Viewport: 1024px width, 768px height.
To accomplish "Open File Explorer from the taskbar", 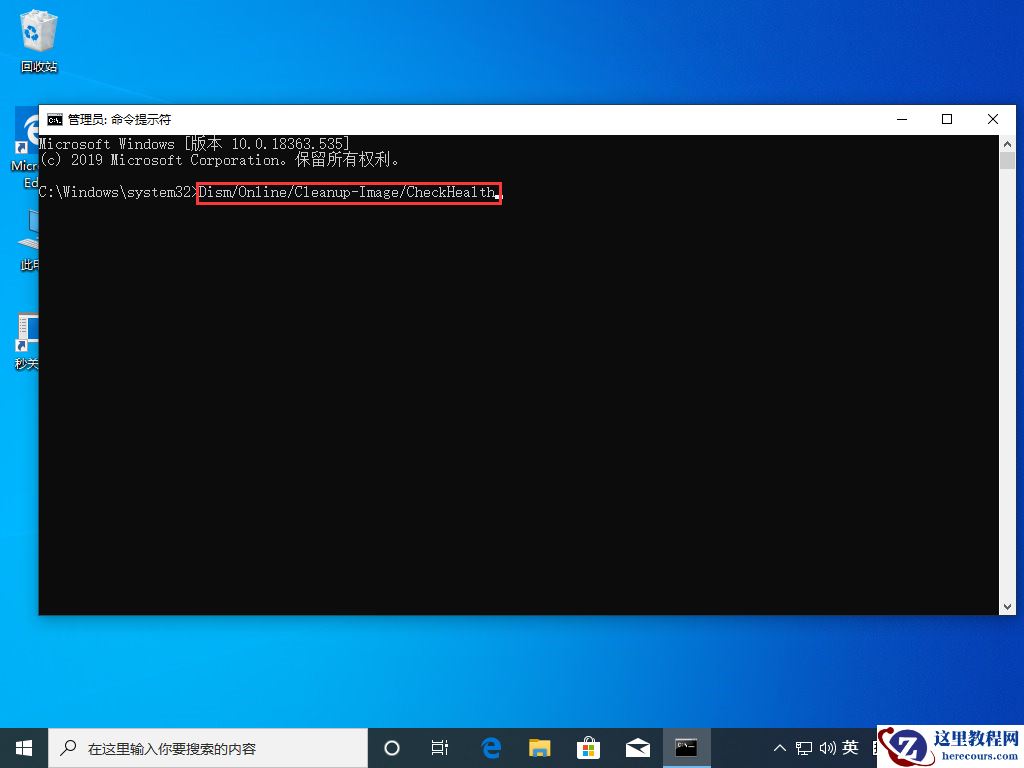I will tap(539, 747).
